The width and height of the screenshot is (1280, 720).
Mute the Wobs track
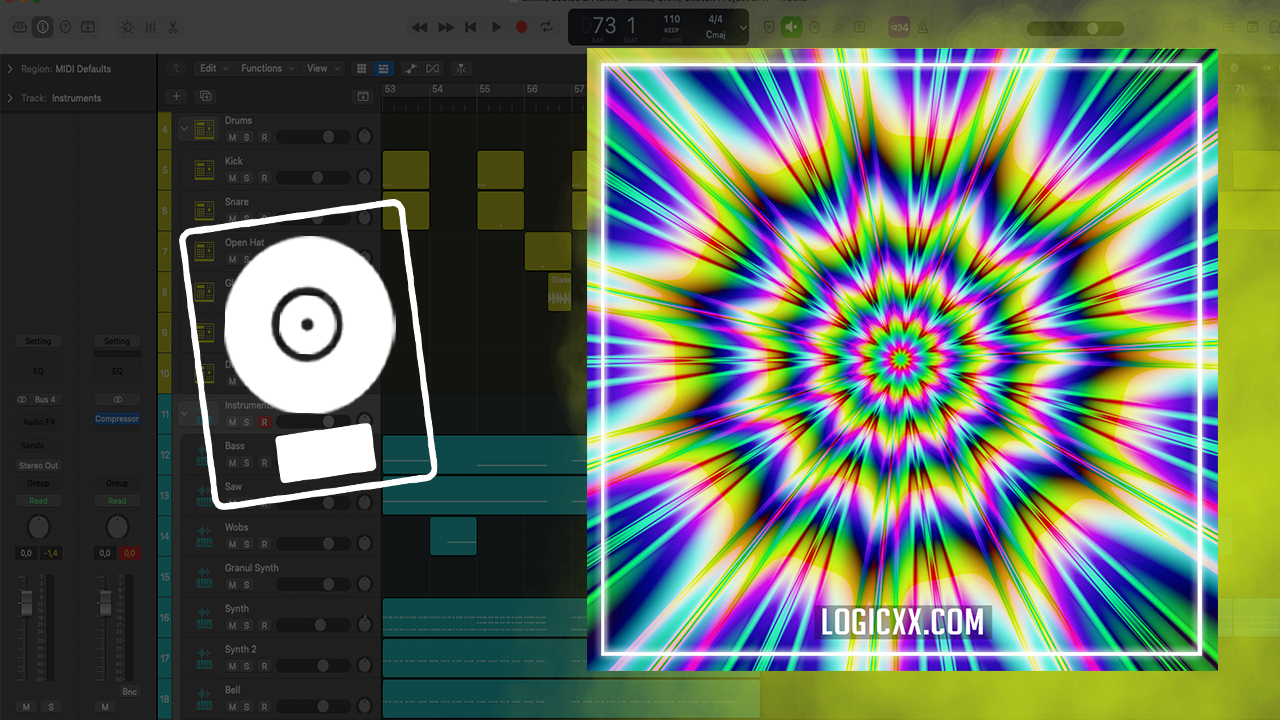(232, 544)
